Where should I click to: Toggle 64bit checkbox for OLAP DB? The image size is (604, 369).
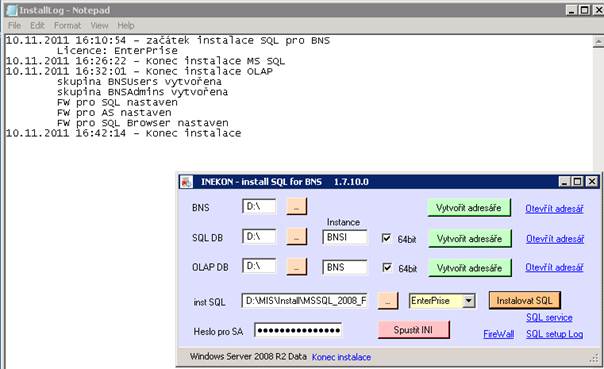(x=387, y=267)
